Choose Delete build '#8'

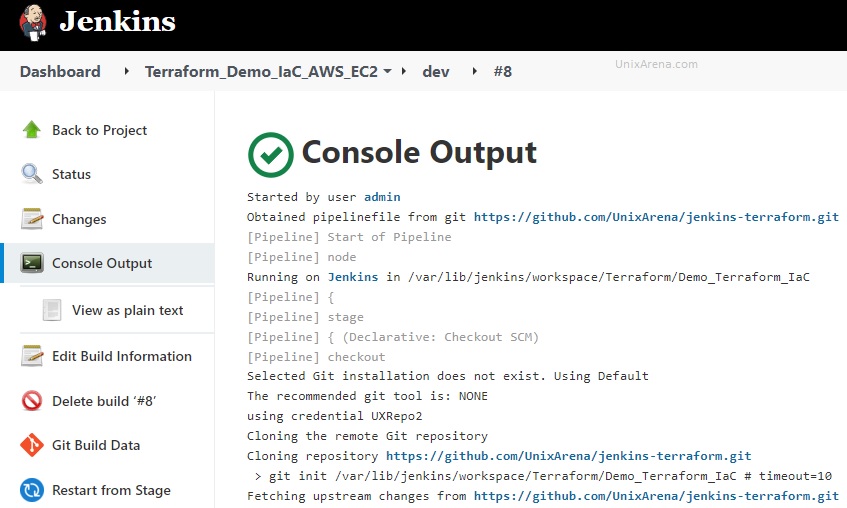tap(104, 401)
